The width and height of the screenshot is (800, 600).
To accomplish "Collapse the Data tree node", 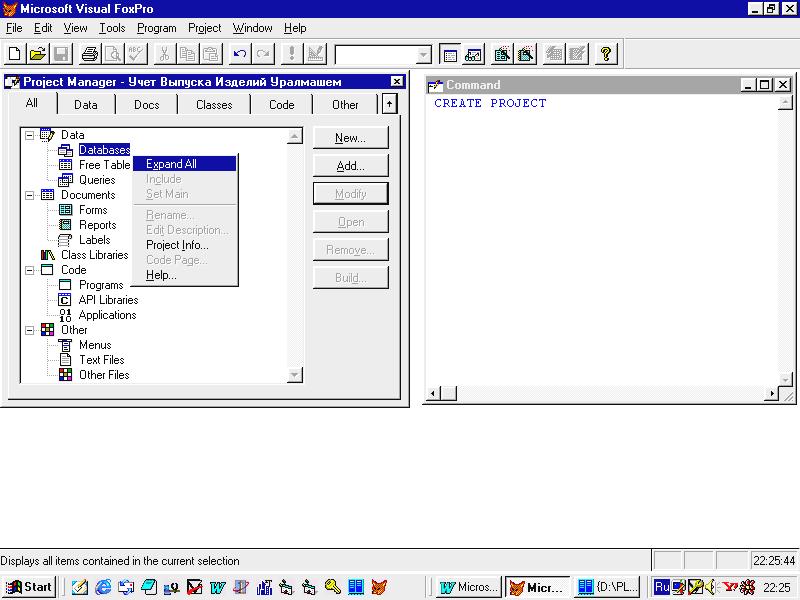I will [30, 135].
